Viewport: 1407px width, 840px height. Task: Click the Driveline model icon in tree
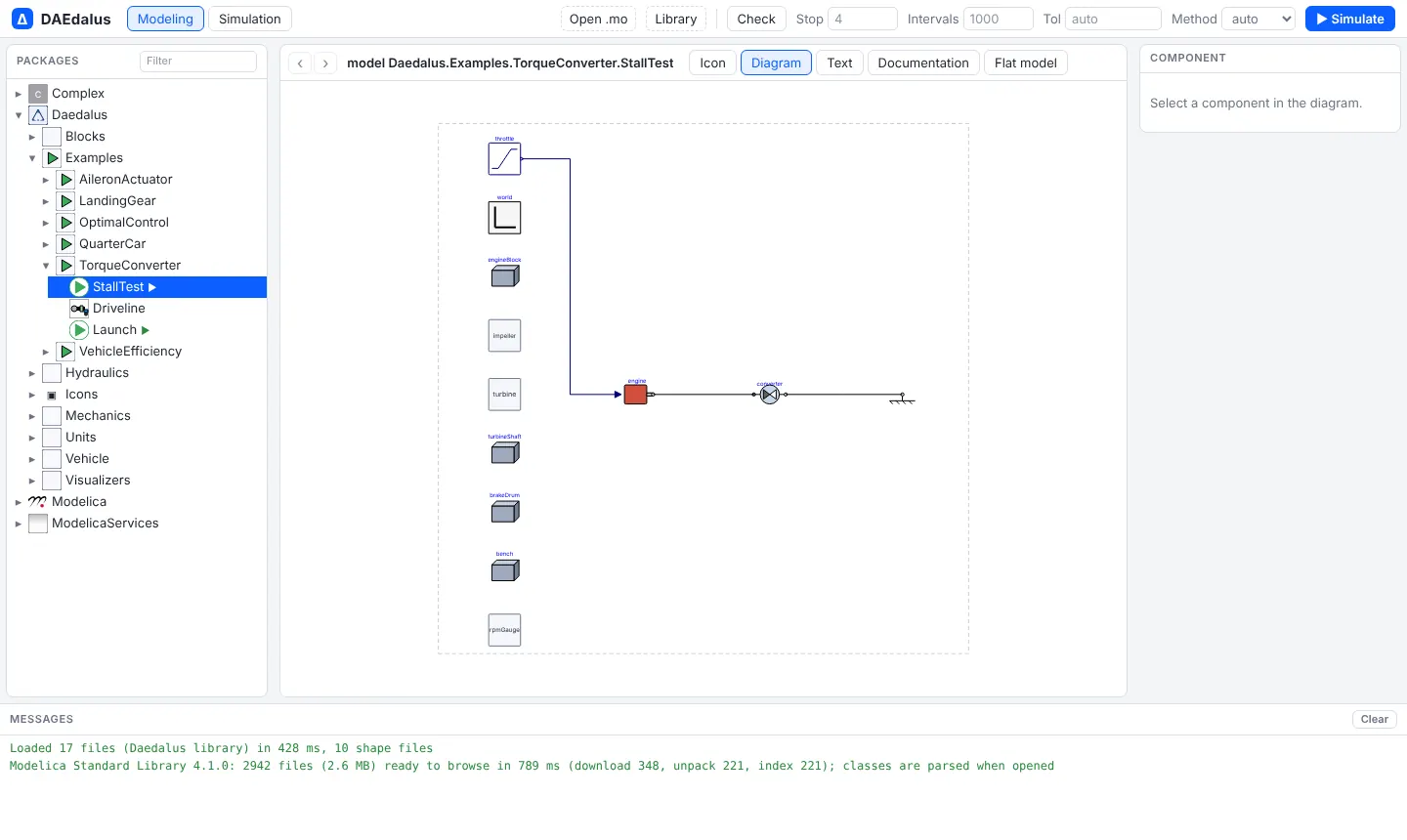[x=79, y=309]
